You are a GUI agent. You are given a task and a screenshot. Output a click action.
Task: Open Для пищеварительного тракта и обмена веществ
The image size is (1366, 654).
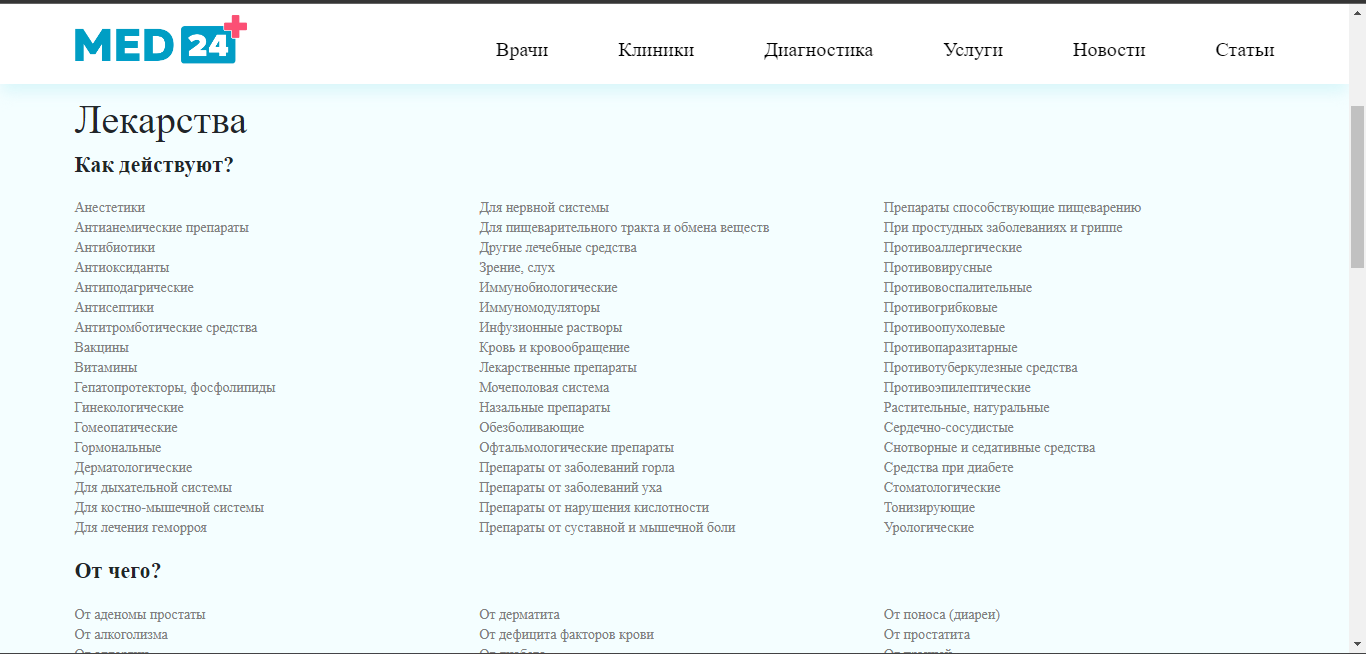point(624,228)
